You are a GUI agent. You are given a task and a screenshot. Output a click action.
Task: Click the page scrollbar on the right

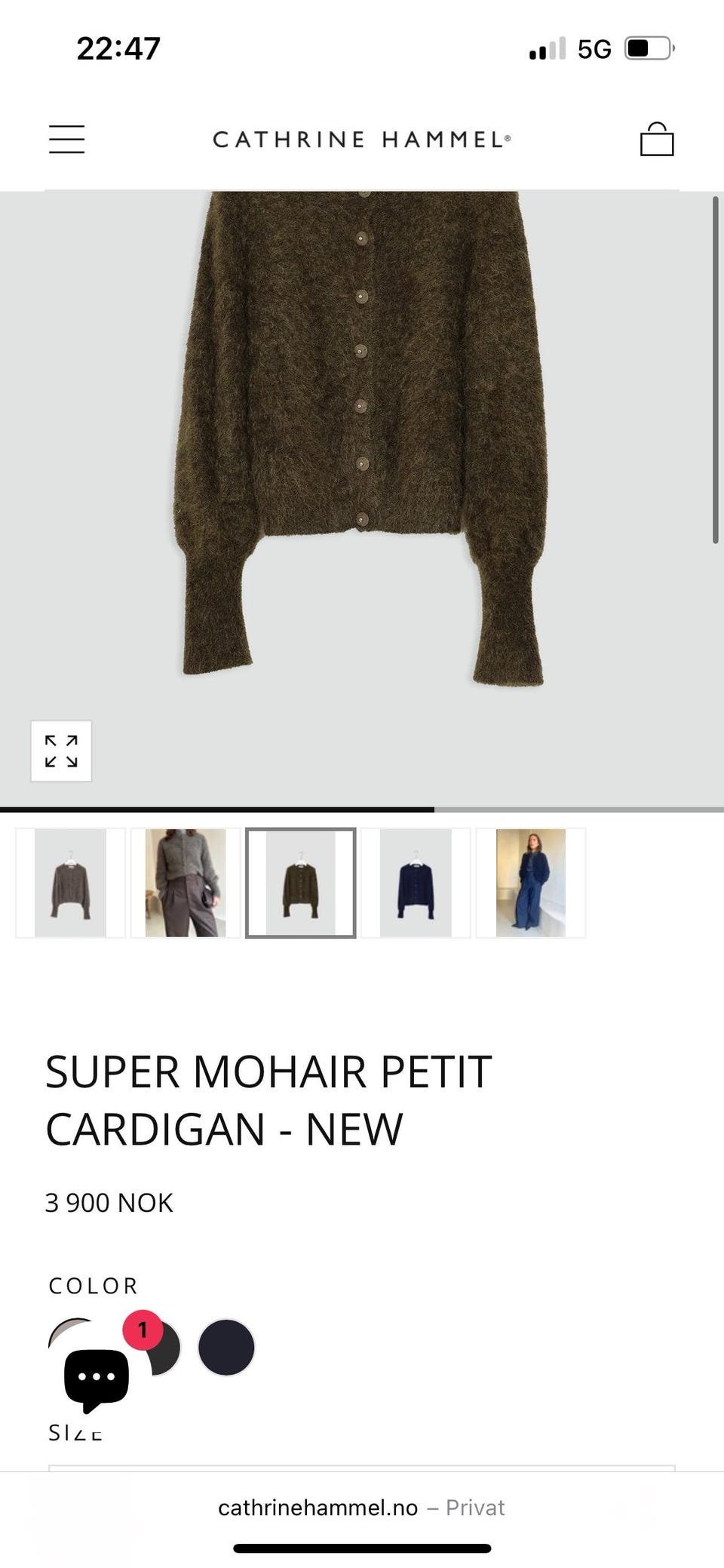click(x=715, y=370)
